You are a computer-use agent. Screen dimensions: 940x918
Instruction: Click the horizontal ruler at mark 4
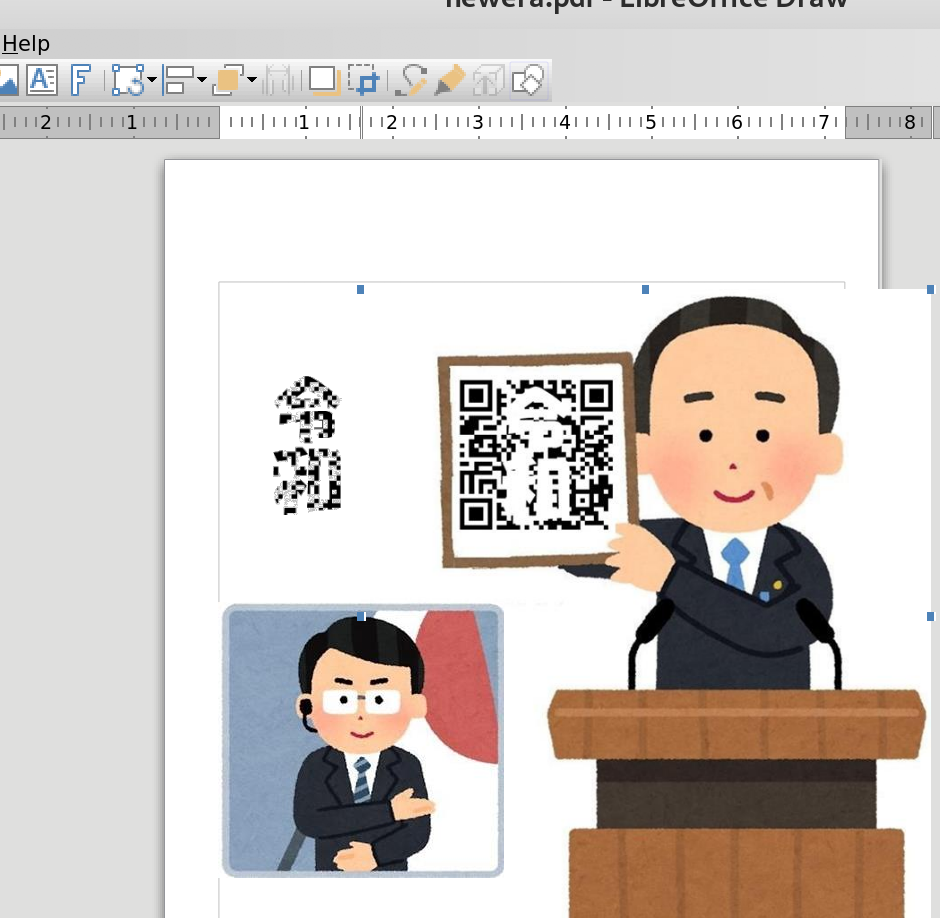564,122
